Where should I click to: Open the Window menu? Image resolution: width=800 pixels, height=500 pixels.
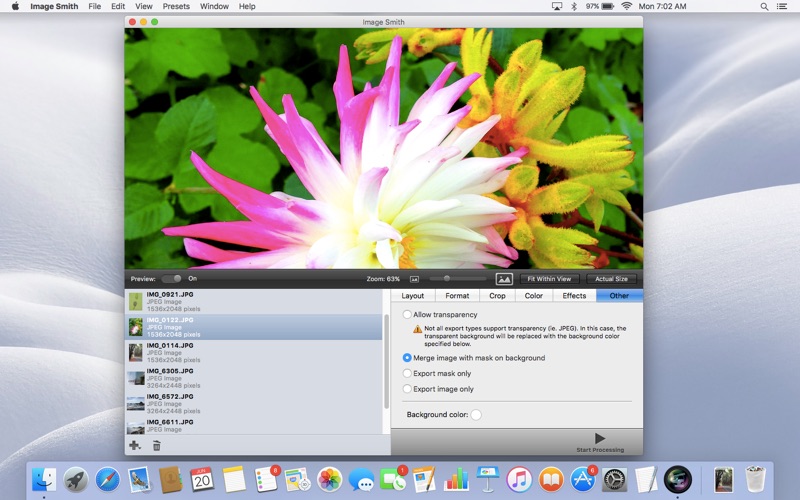point(214,6)
